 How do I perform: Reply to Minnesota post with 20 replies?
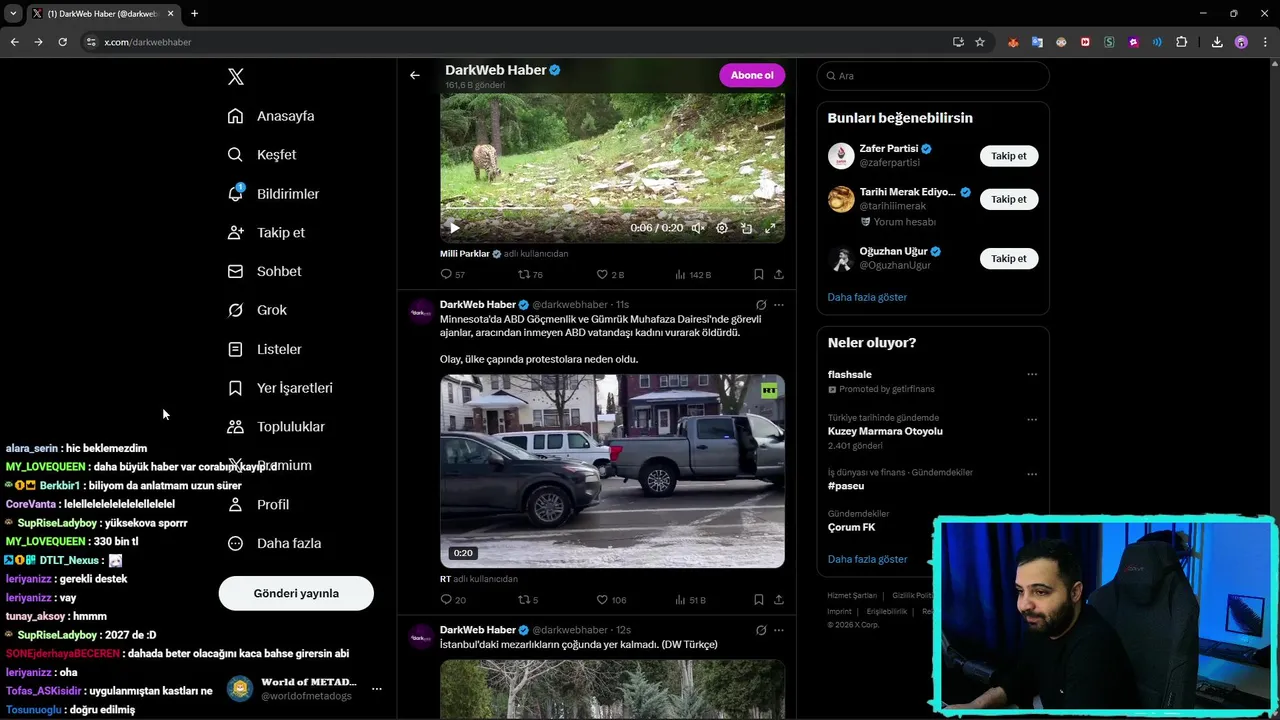[x=453, y=600]
